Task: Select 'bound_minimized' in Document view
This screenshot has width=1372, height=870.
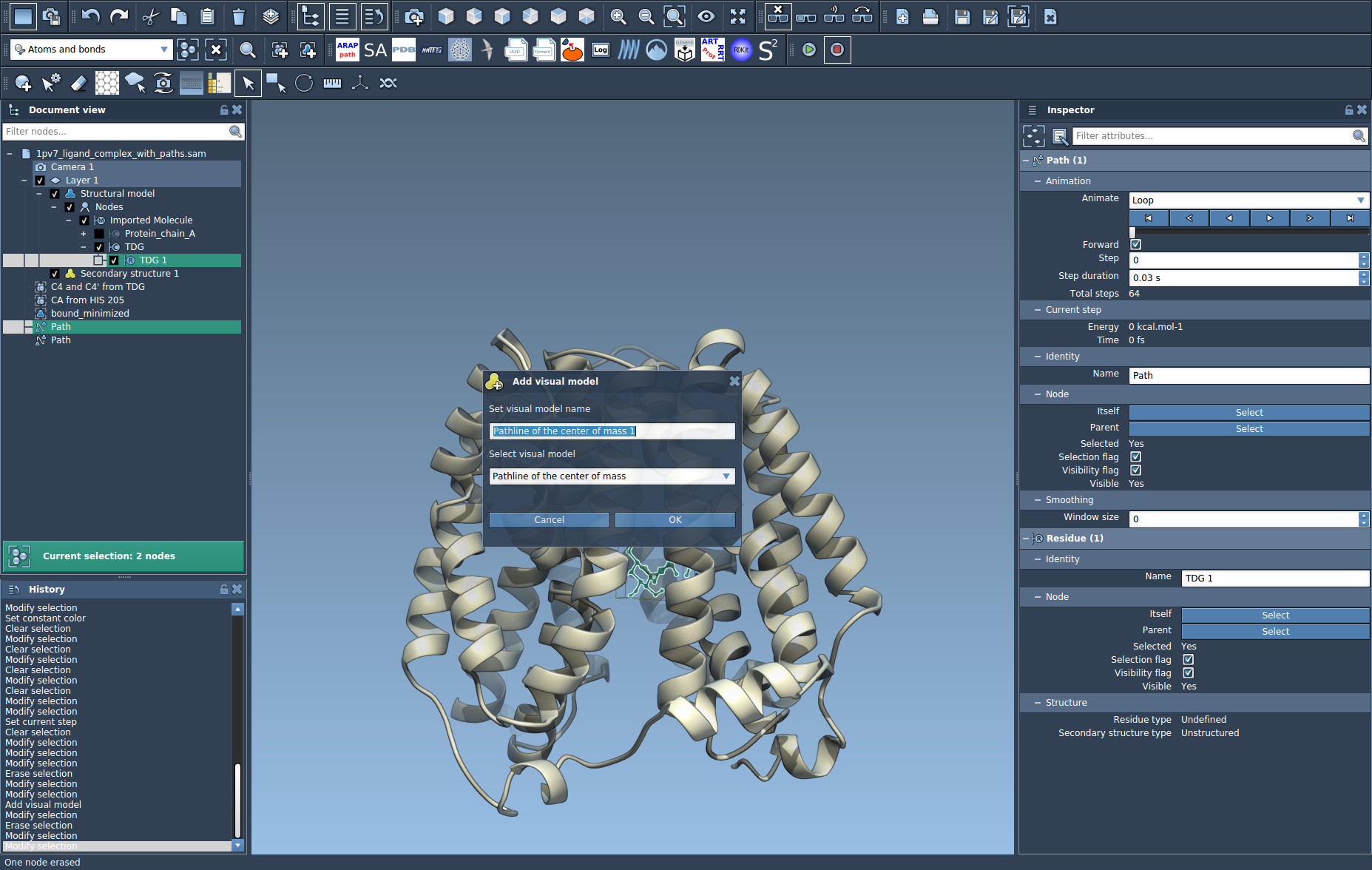Action: coord(89,314)
